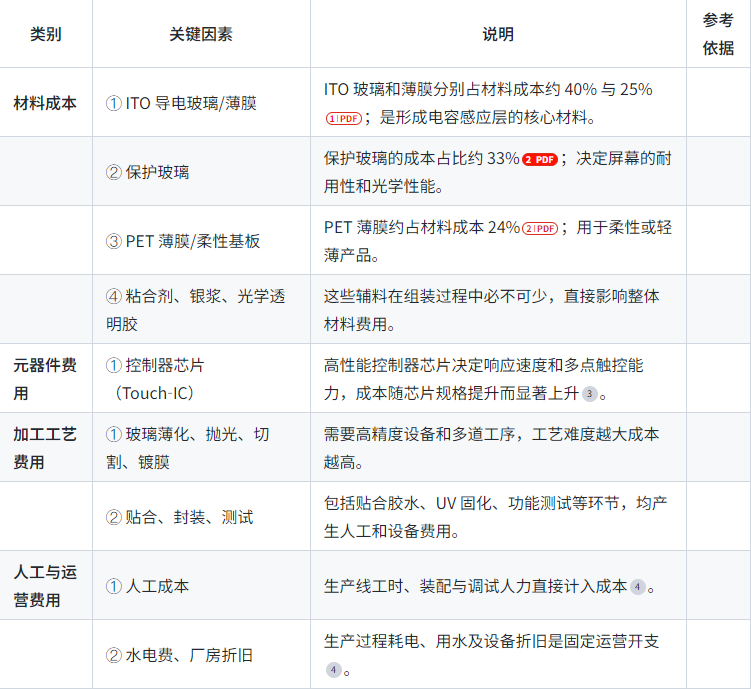Open citation 4 after '直接计入成本'
Screen dimensions: 751x689
[x=637, y=587]
